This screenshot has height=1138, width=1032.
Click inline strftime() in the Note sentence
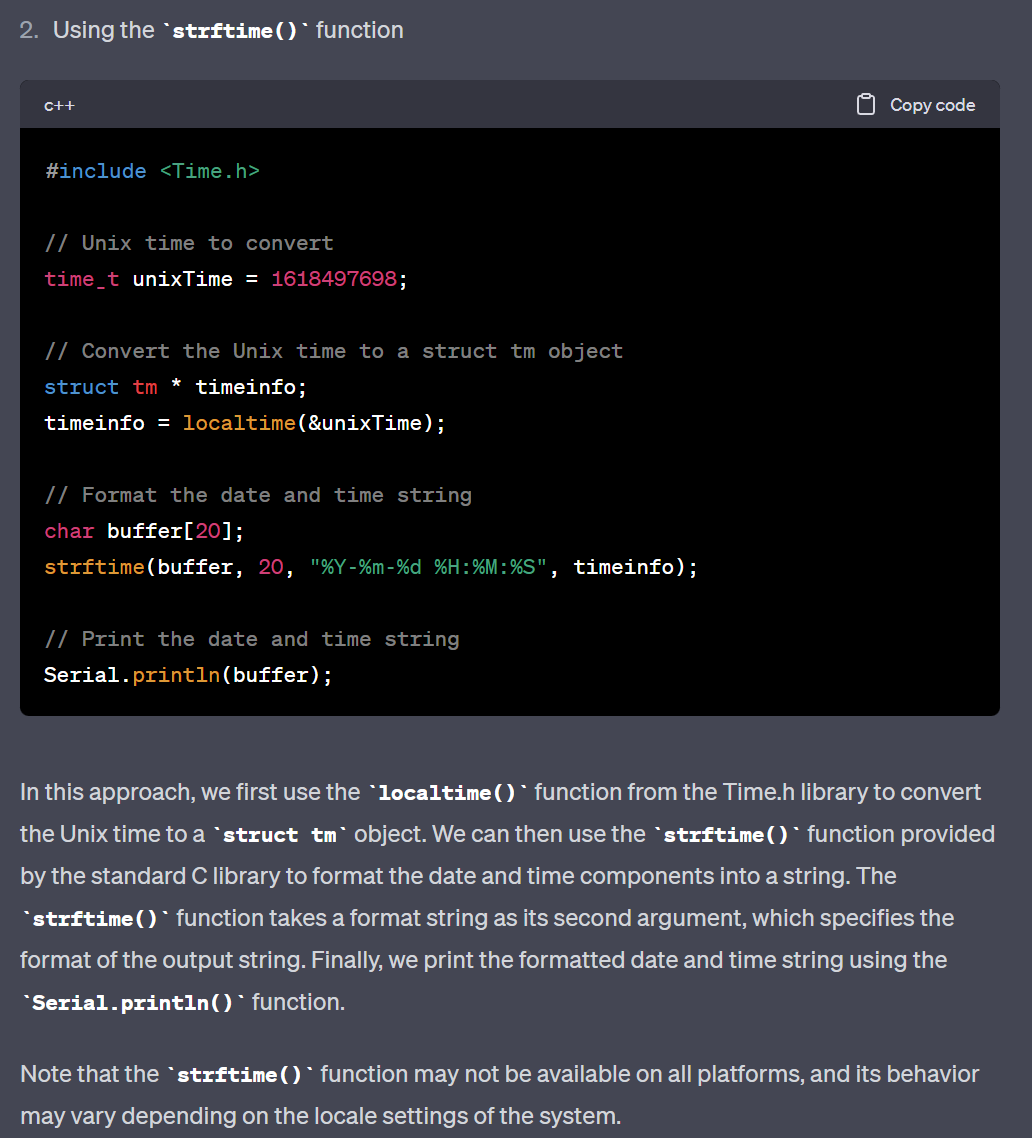point(240,1075)
